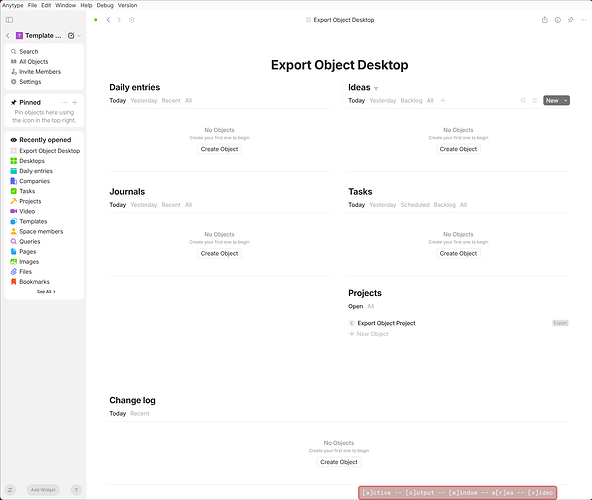This screenshot has height=500, width=592.
Task: Open Space members in sidebar
Action: (41, 231)
